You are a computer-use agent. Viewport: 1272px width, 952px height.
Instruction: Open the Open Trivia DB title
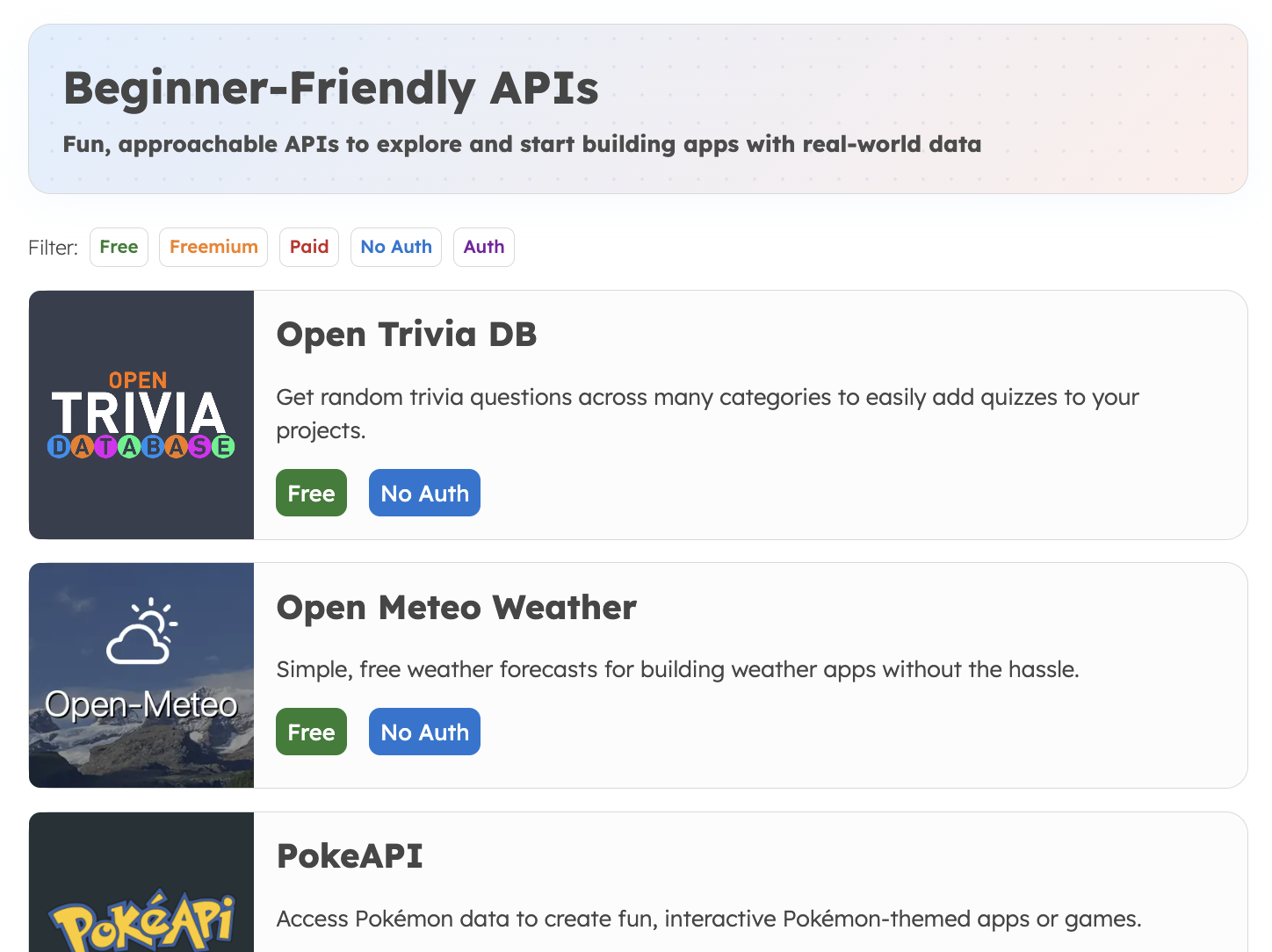click(406, 335)
